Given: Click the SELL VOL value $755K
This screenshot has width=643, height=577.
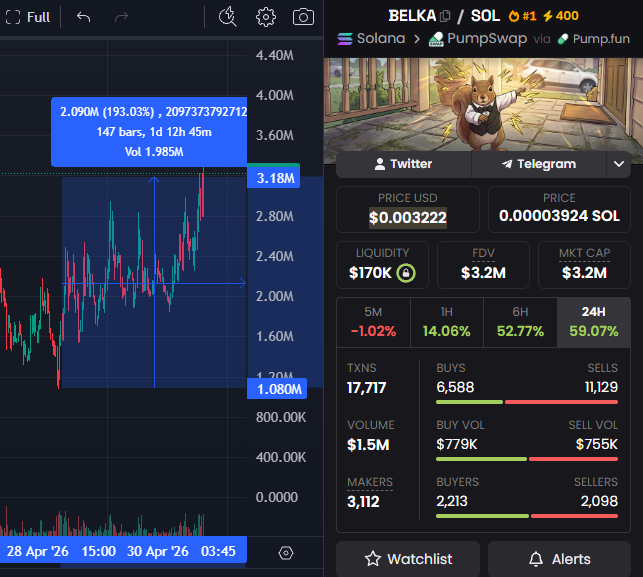Looking at the screenshot, I should coord(597,444).
